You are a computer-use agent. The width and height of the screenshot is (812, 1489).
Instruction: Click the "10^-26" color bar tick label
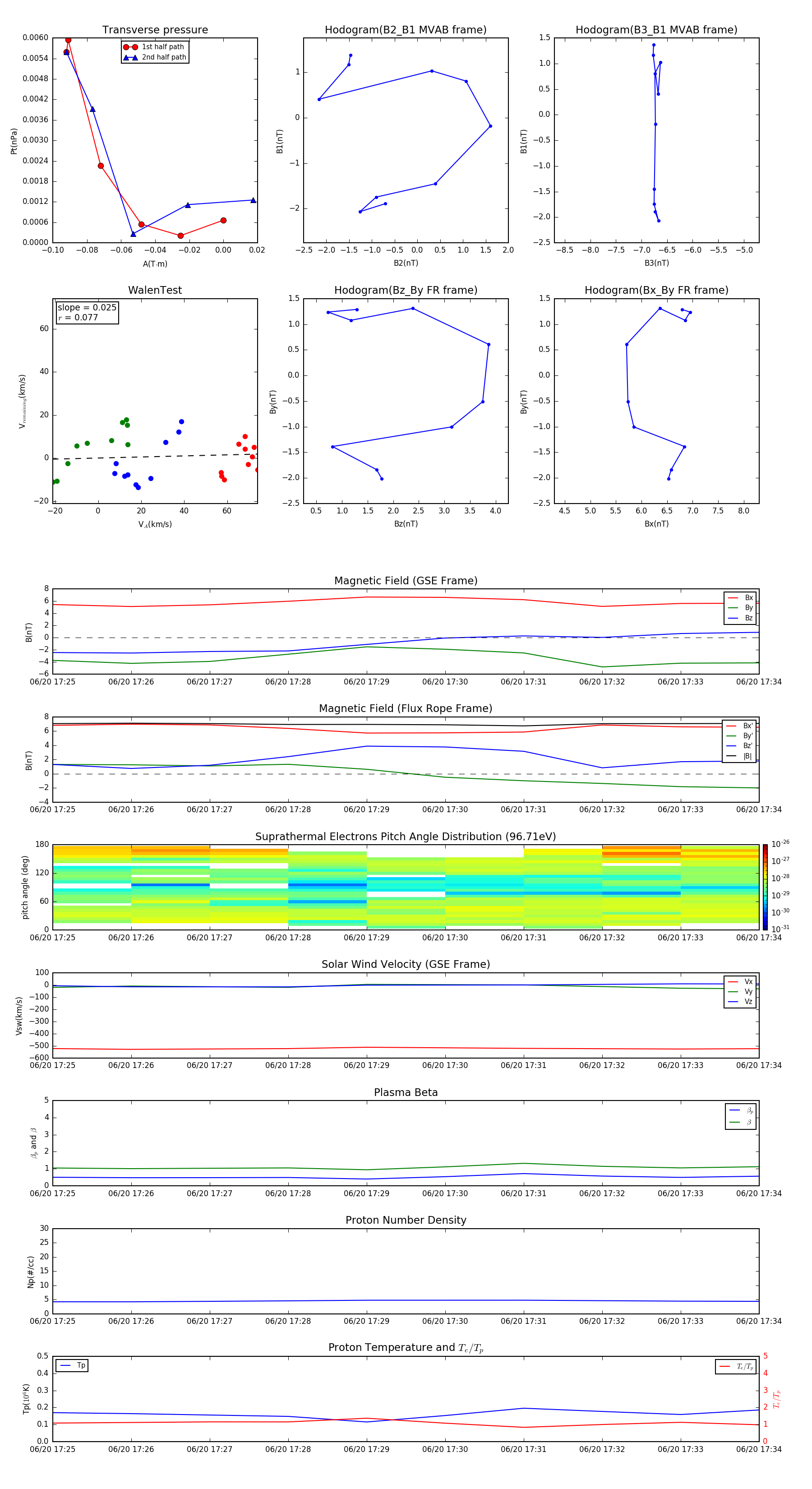click(780, 844)
